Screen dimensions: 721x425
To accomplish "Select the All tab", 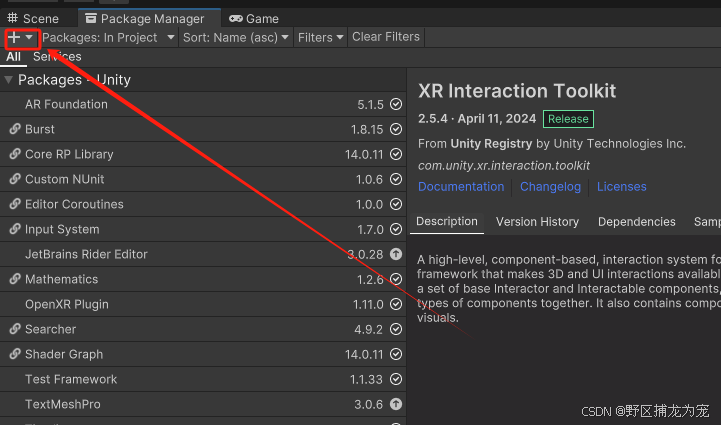I will pyautogui.click(x=13, y=57).
